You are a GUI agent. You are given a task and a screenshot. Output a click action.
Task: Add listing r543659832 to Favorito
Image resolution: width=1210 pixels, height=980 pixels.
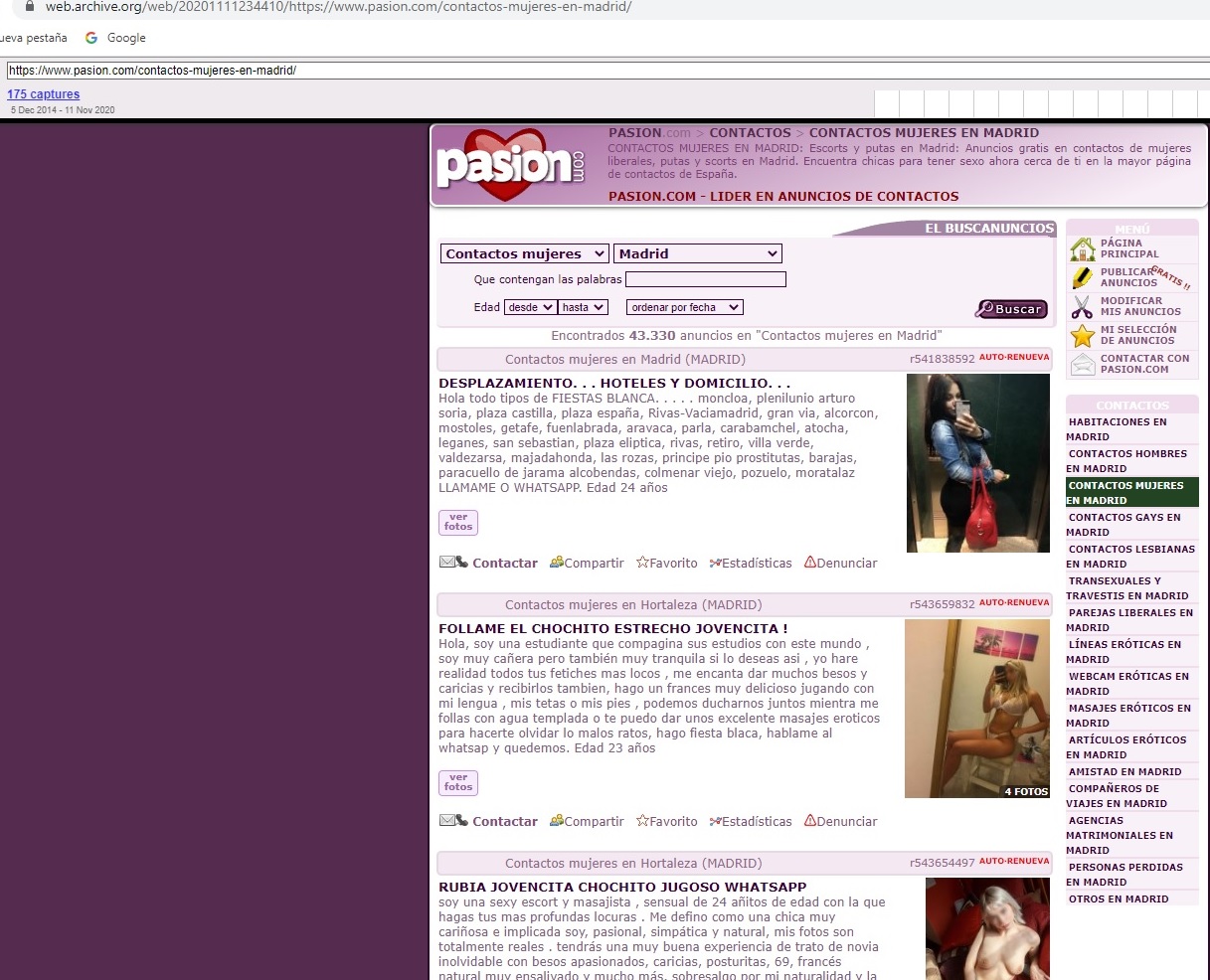tap(667, 821)
